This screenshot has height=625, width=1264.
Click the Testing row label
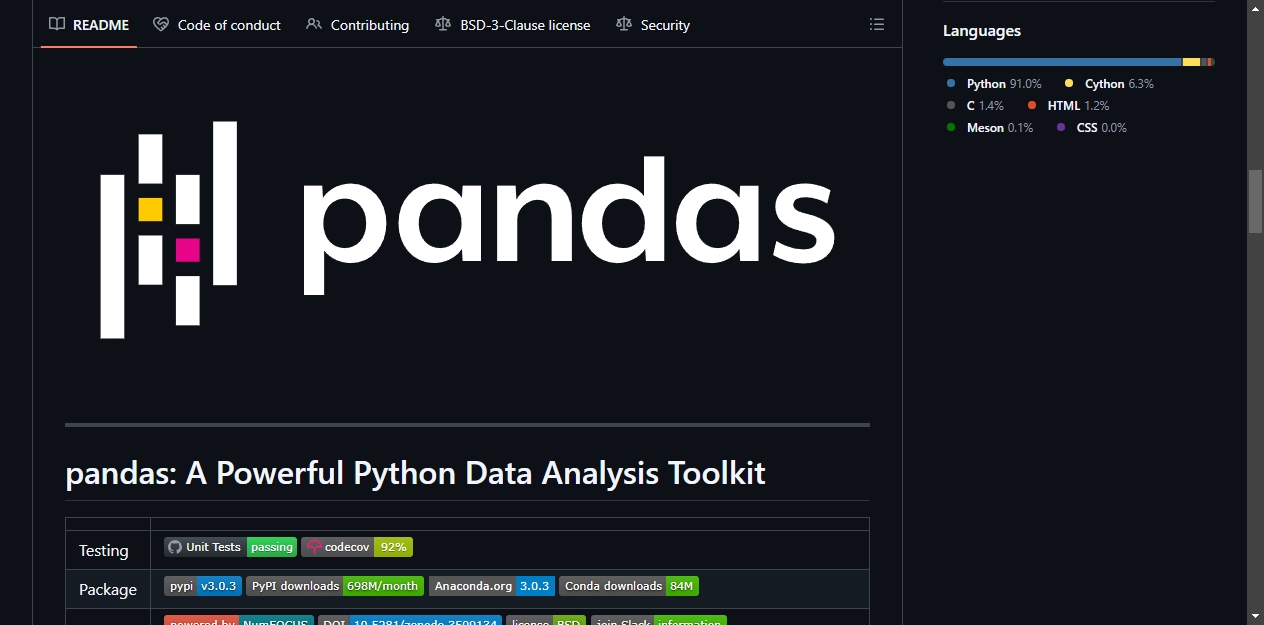click(x=104, y=550)
